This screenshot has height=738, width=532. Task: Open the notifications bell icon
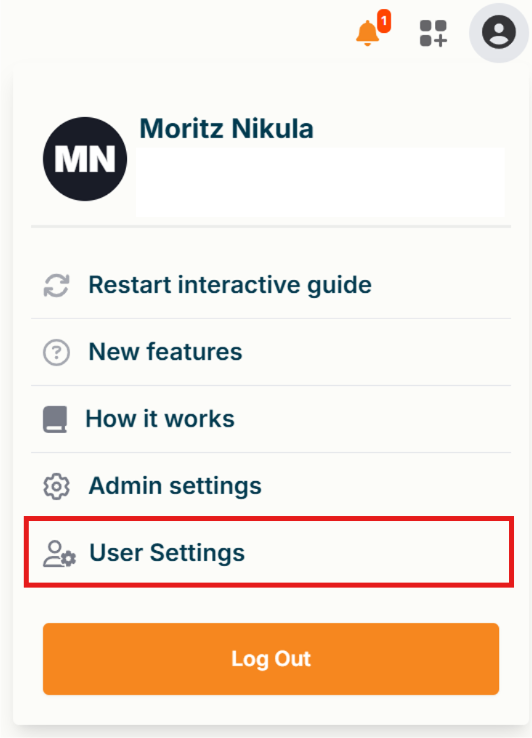pyautogui.click(x=367, y=34)
